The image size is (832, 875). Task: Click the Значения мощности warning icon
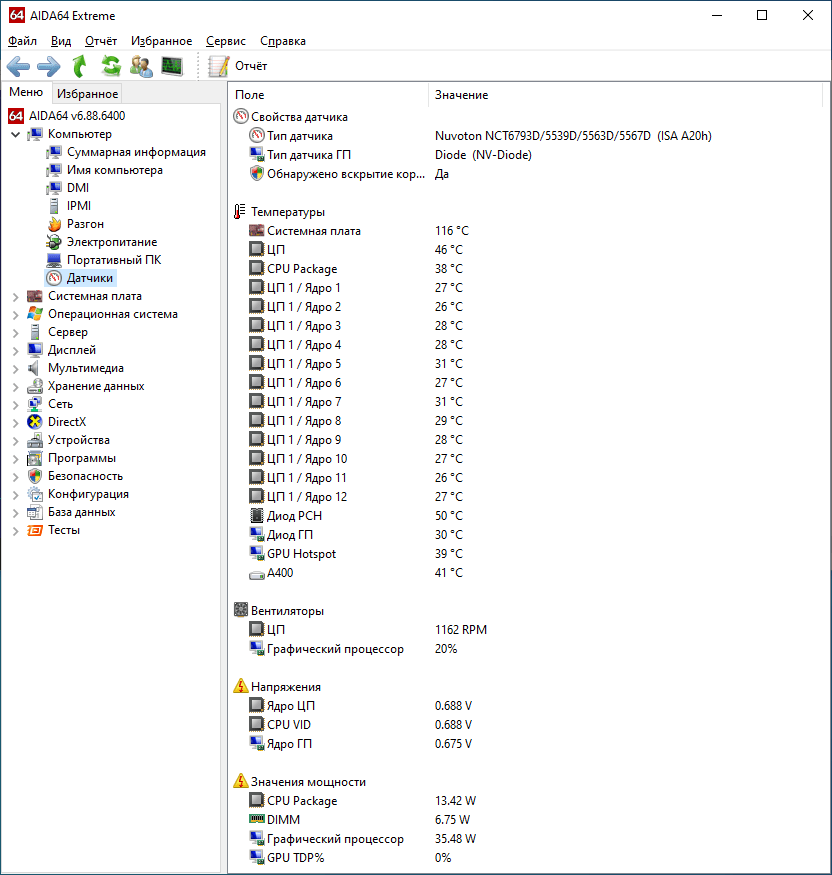click(x=241, y=781)
